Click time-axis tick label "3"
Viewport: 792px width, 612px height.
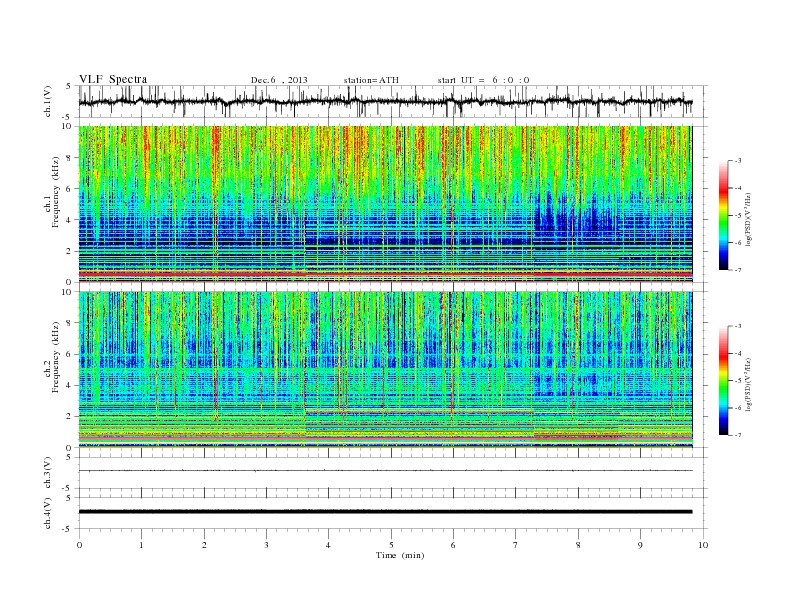point(266,545)
